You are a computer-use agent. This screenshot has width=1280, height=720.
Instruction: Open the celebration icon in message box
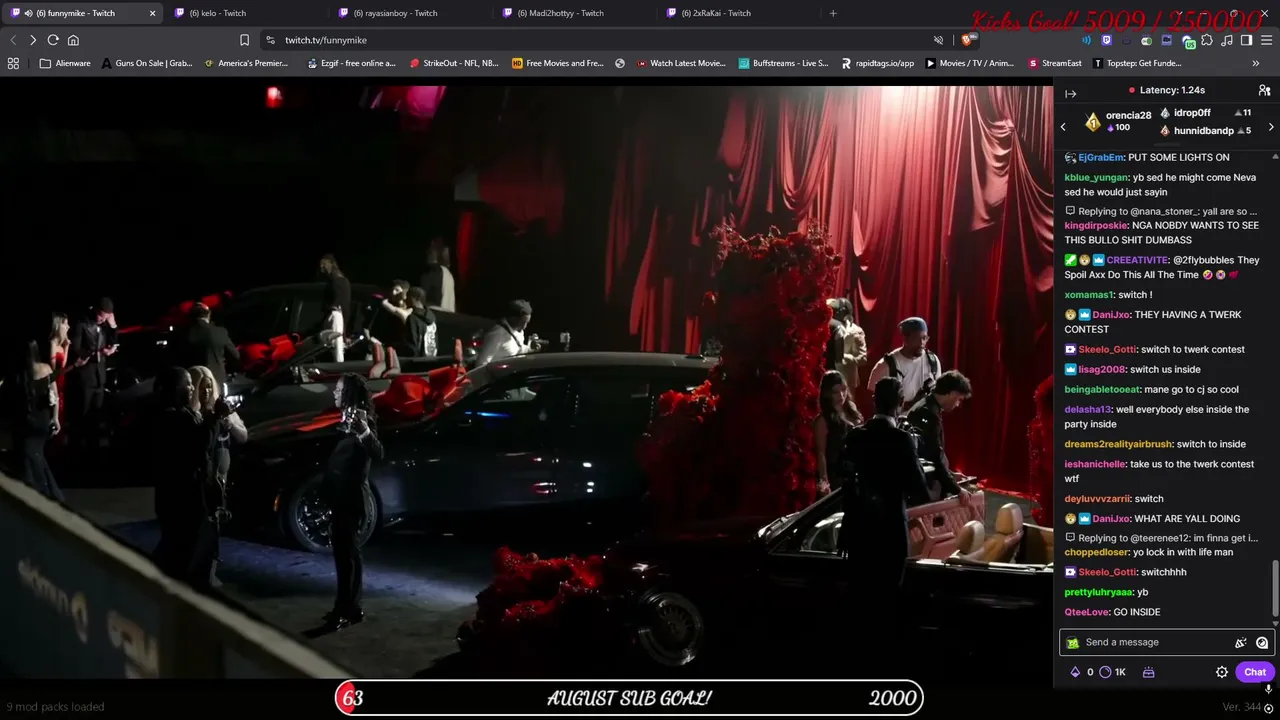coord(1240,643)
